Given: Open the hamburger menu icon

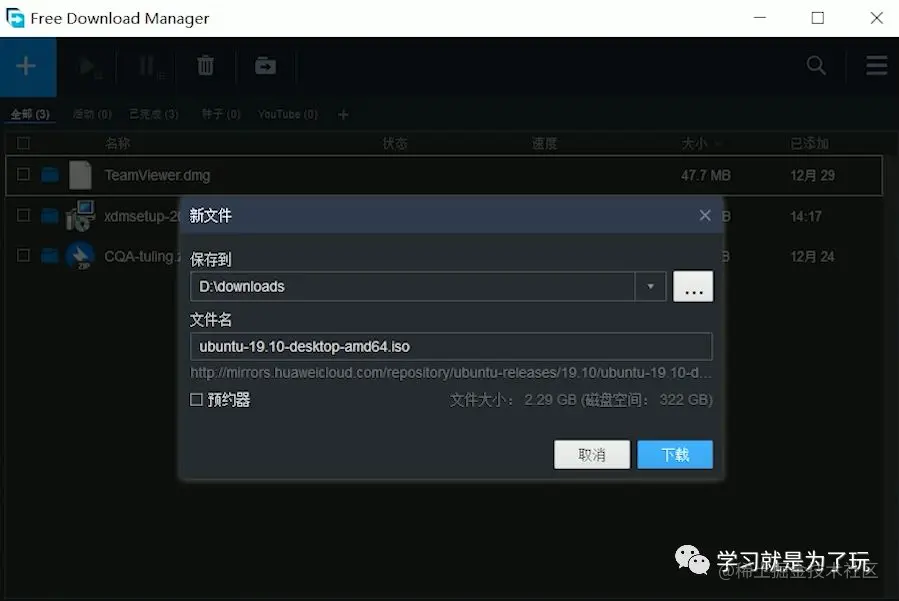Looking at the screenshot, I should 875,65.
